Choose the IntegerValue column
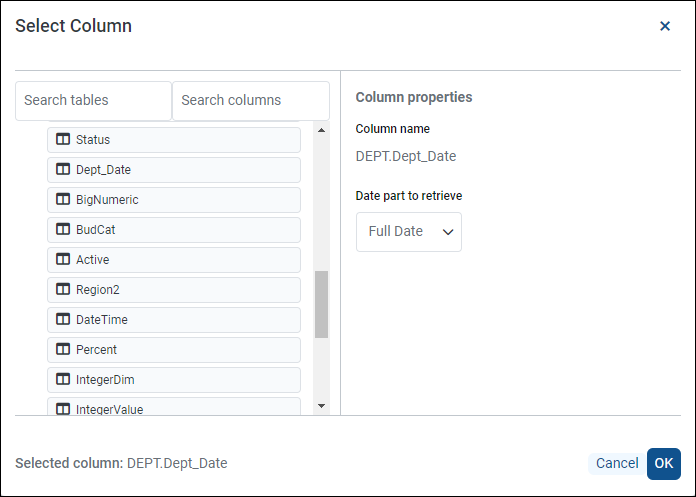This screenshot has width=696, height=497. pos(174,407)
